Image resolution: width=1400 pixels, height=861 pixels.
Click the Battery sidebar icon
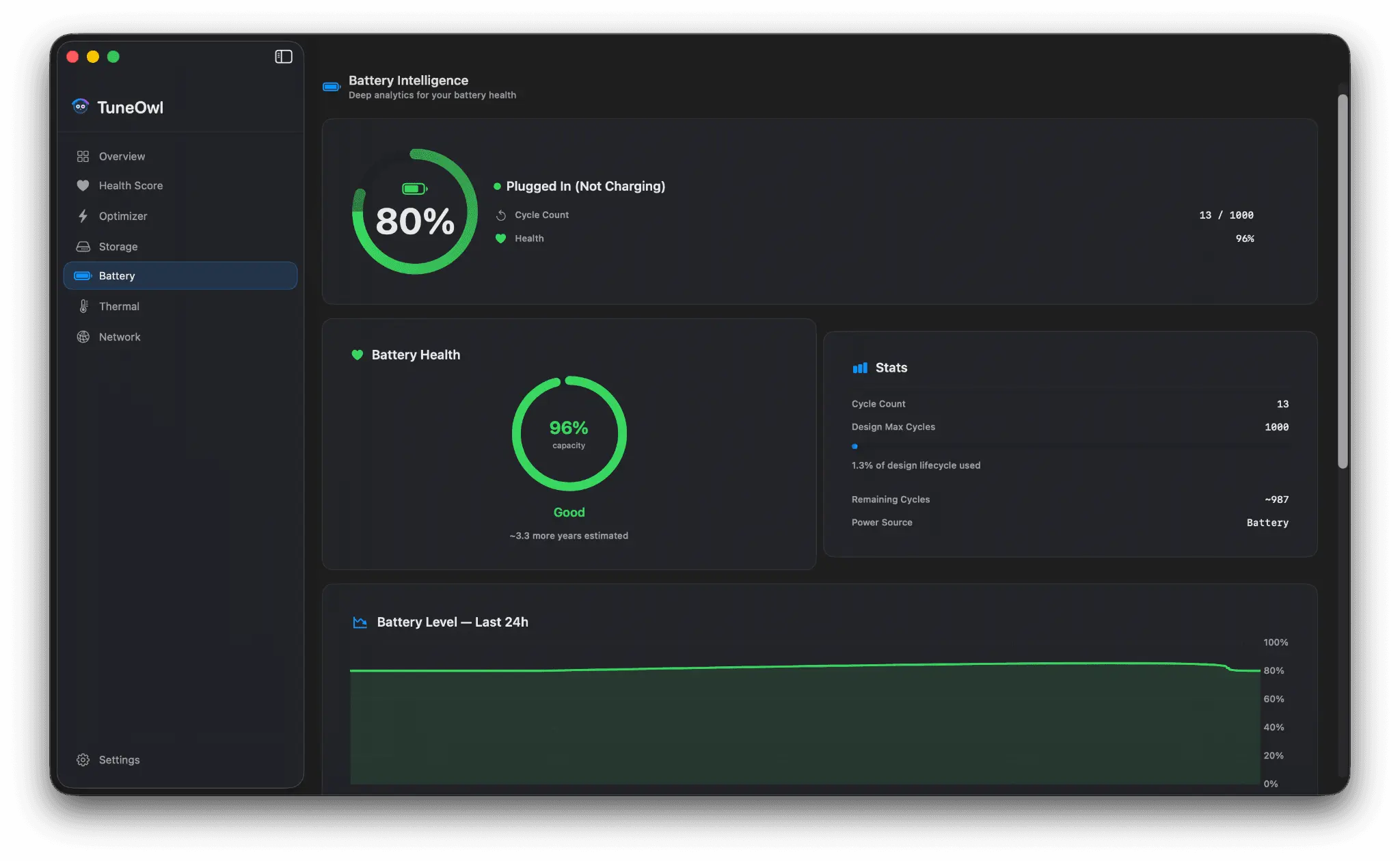tap(83, 276)
